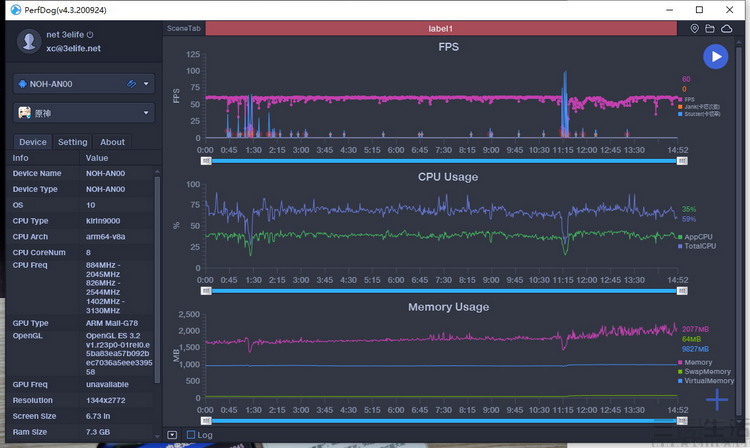Toggle TotalCPU series in CPU legend
The width and height of the screenshot is (750, 448).
tap(697, 246)
